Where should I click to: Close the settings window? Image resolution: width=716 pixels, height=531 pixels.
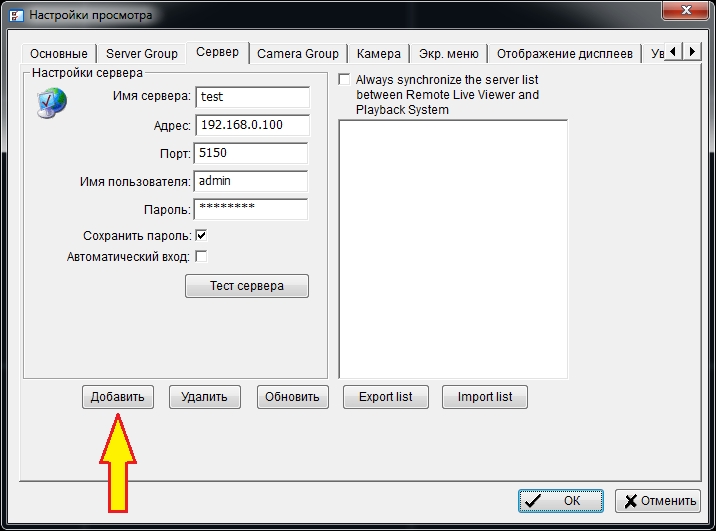click(684, 12)
